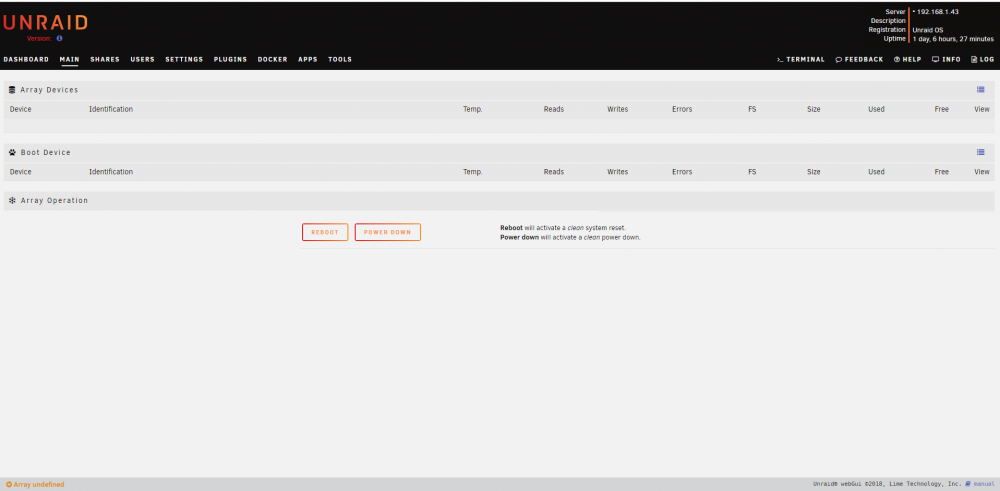Show system Info

coord(946,59)
